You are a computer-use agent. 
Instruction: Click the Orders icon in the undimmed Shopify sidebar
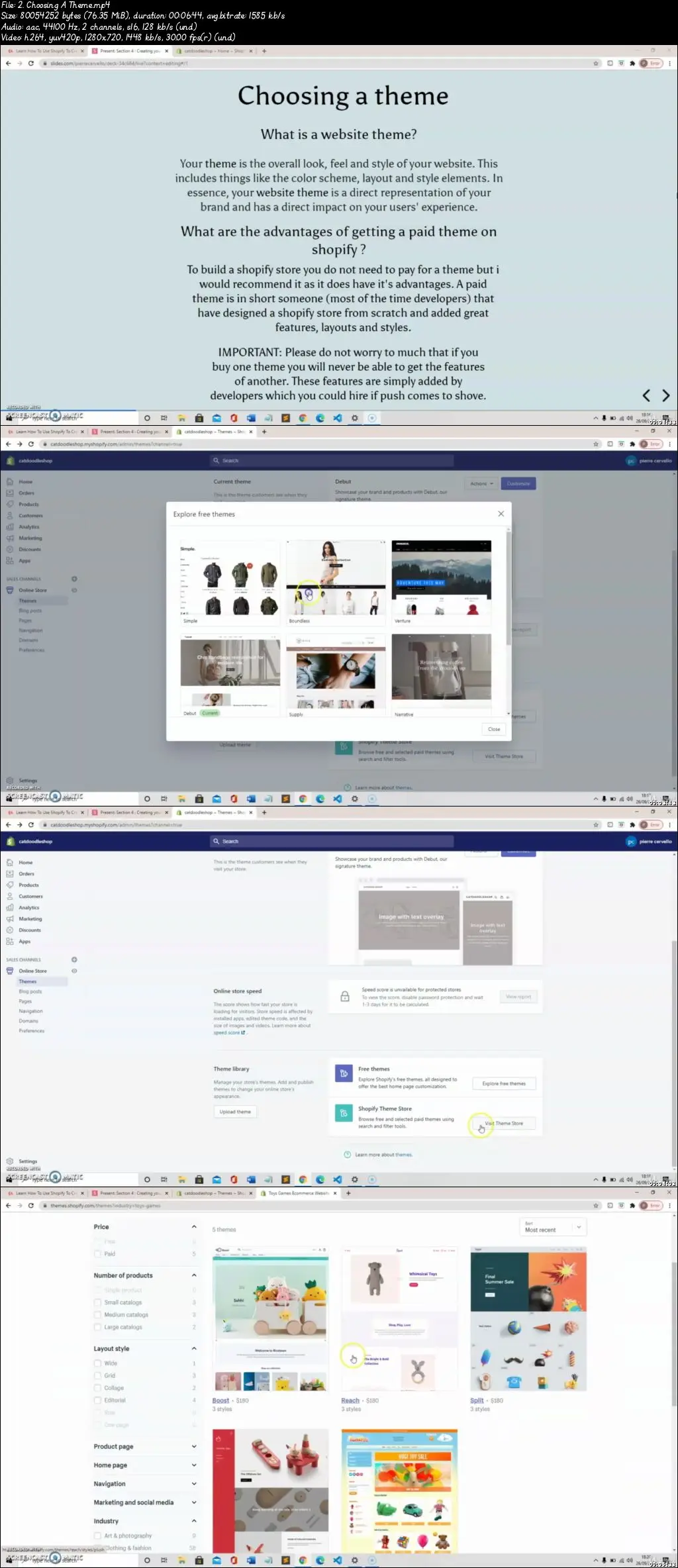pyautogui.click(x=10, y=873)
